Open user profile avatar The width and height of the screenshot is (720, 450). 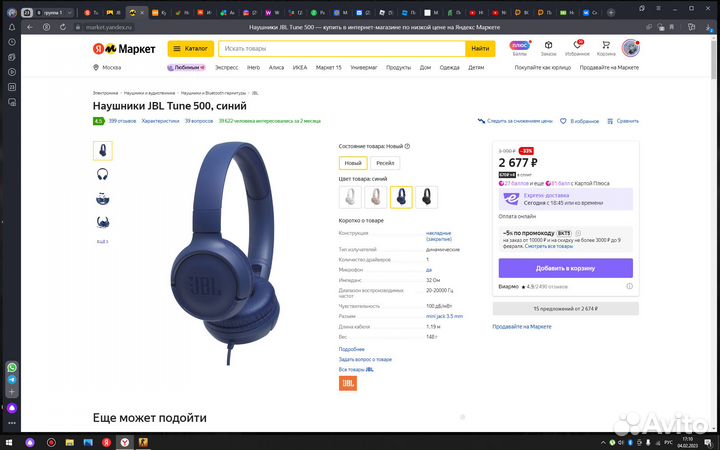coord(630,48)
